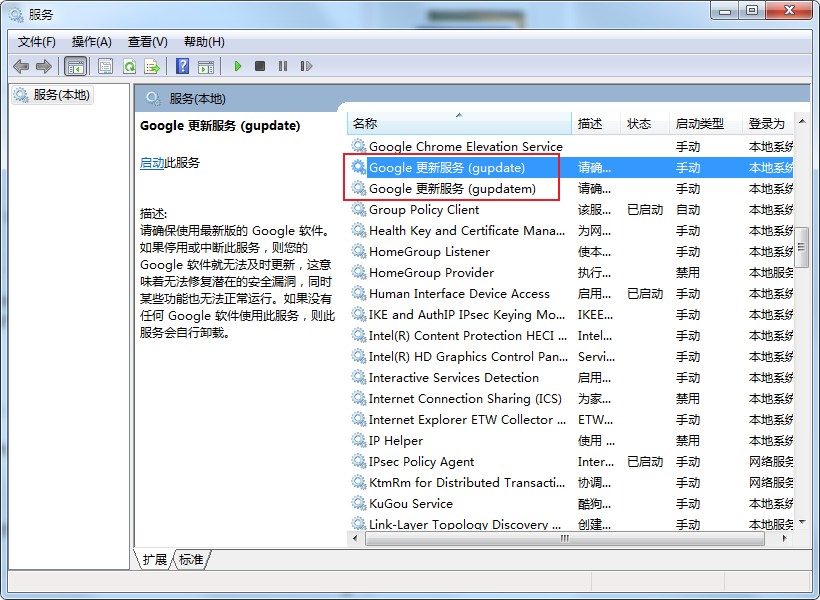Select Internet Explorer ETW Collector service
Screen dimensions: 820x600
(570, 420)
